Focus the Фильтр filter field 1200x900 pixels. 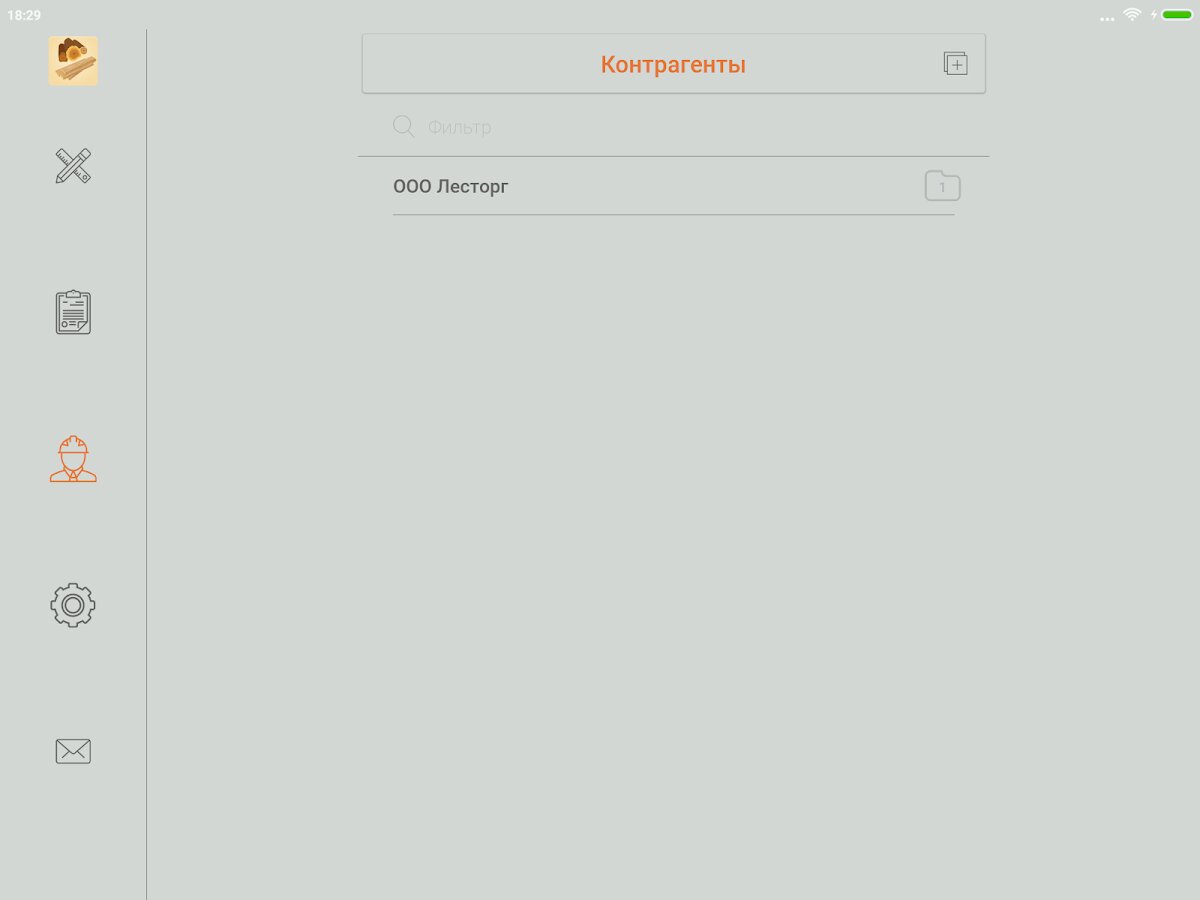(690, 127)
